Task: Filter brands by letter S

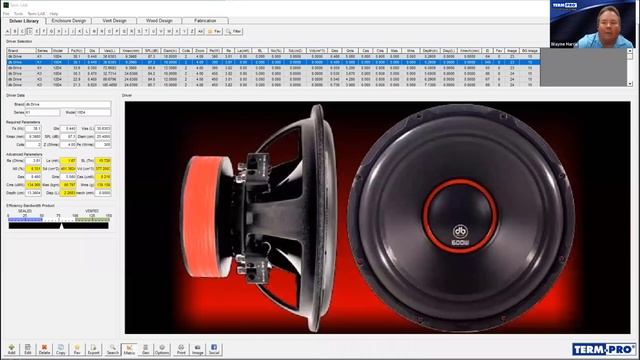Action: click(139, 31)
